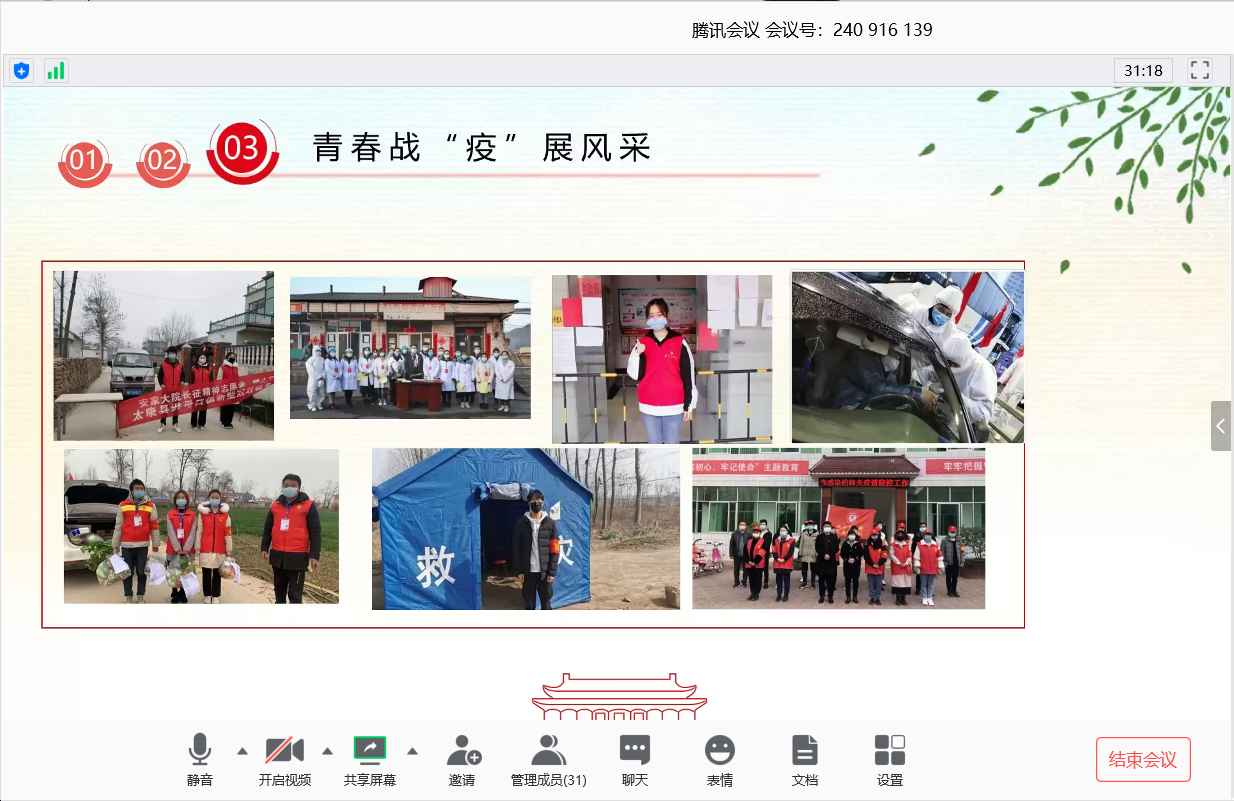
Task: Click the white protective suit car photo
Action: click(907, 357)
